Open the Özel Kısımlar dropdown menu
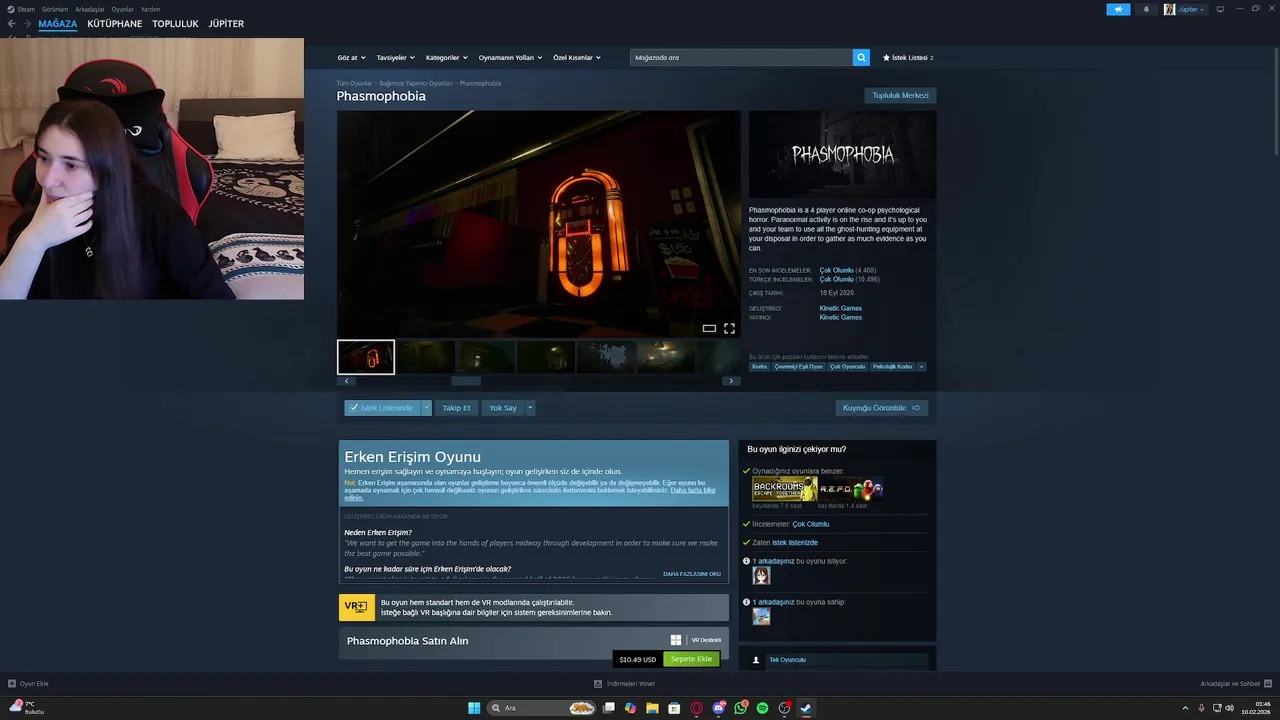1280x720 pixels. click(577, 58)
